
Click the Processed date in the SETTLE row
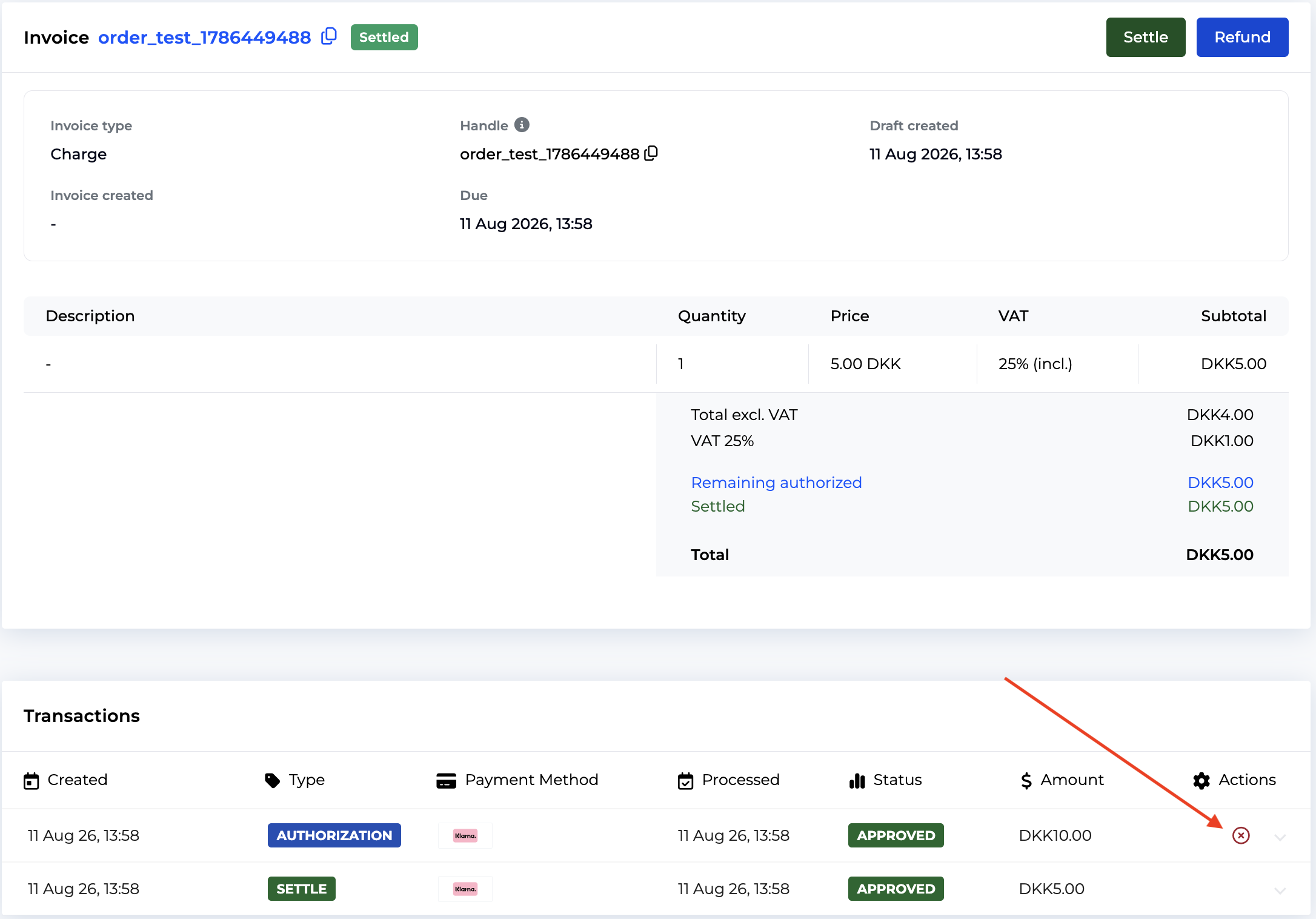tap(734, 889)
